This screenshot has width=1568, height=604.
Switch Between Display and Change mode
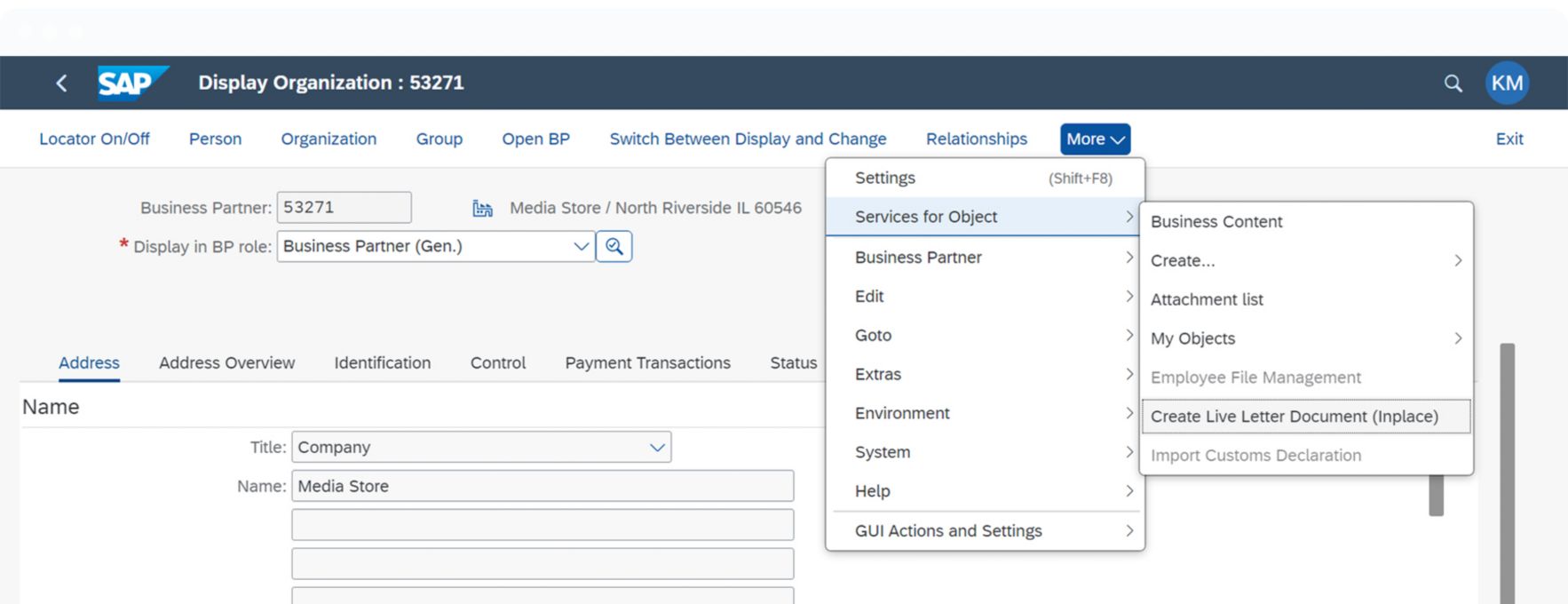[x=748, y=139]
